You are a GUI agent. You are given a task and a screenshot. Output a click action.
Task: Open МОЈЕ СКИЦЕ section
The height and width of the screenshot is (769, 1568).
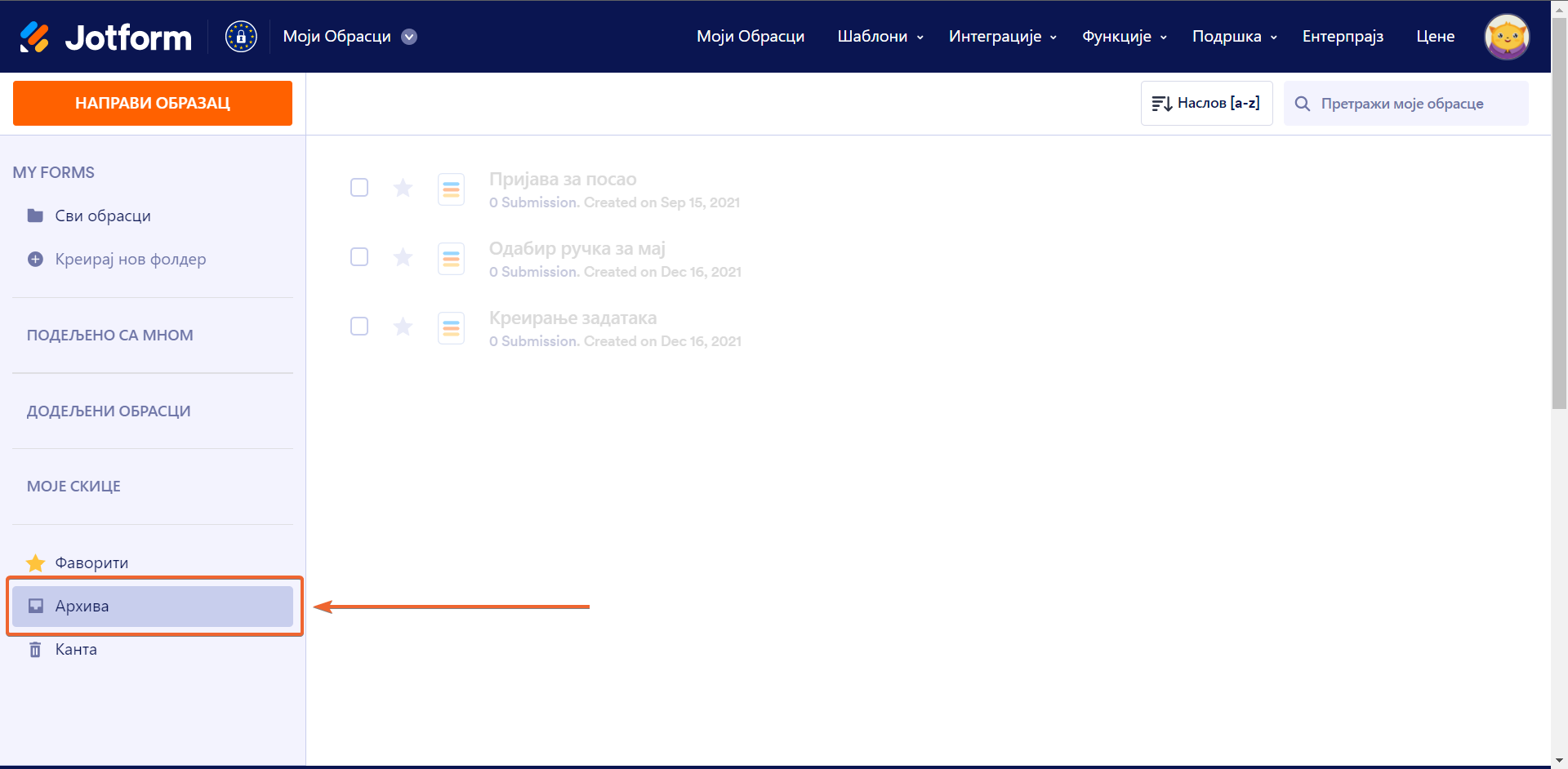pos(73,486)
